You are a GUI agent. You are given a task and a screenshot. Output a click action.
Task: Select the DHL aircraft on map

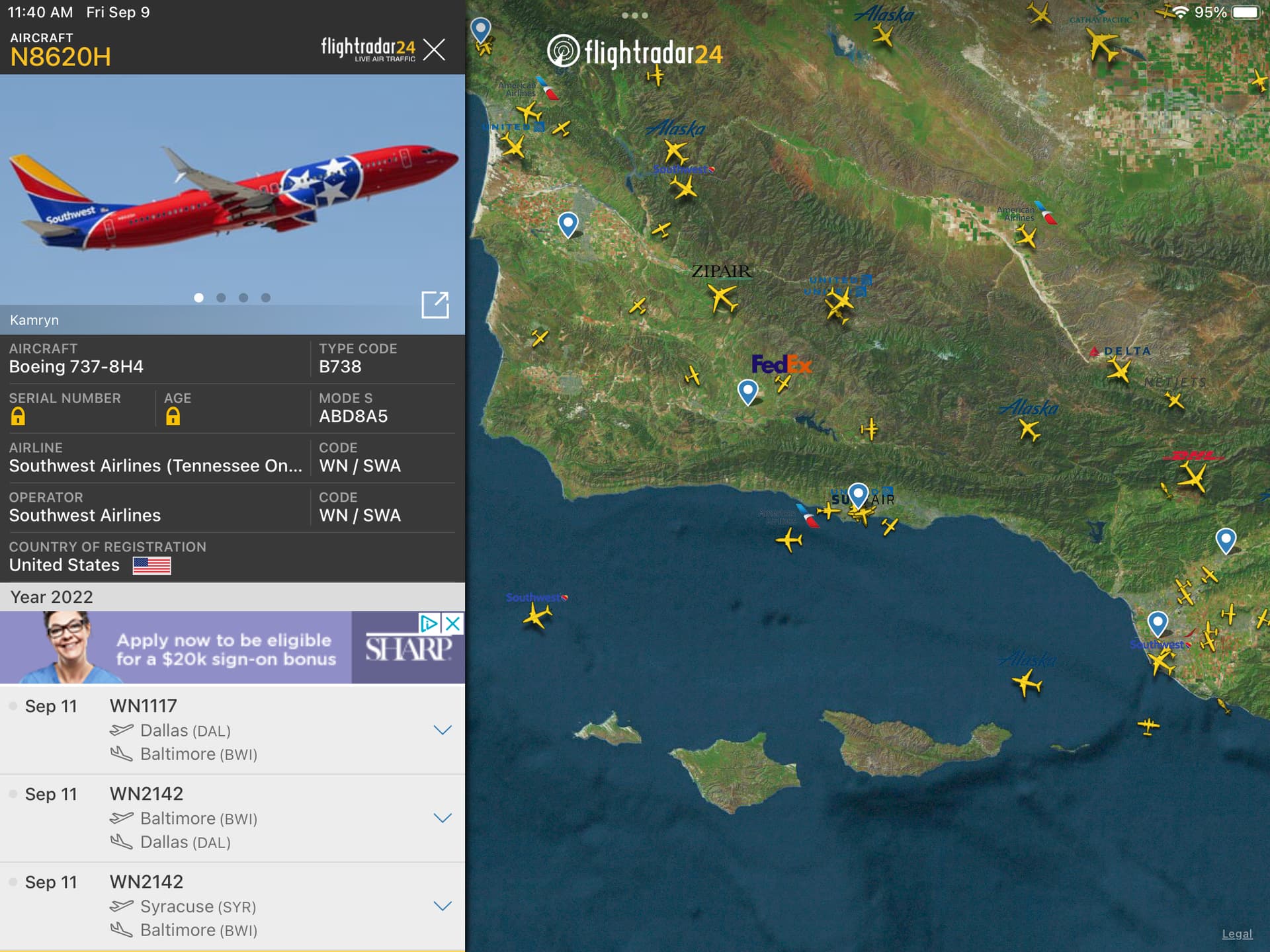coord(1194,477)
